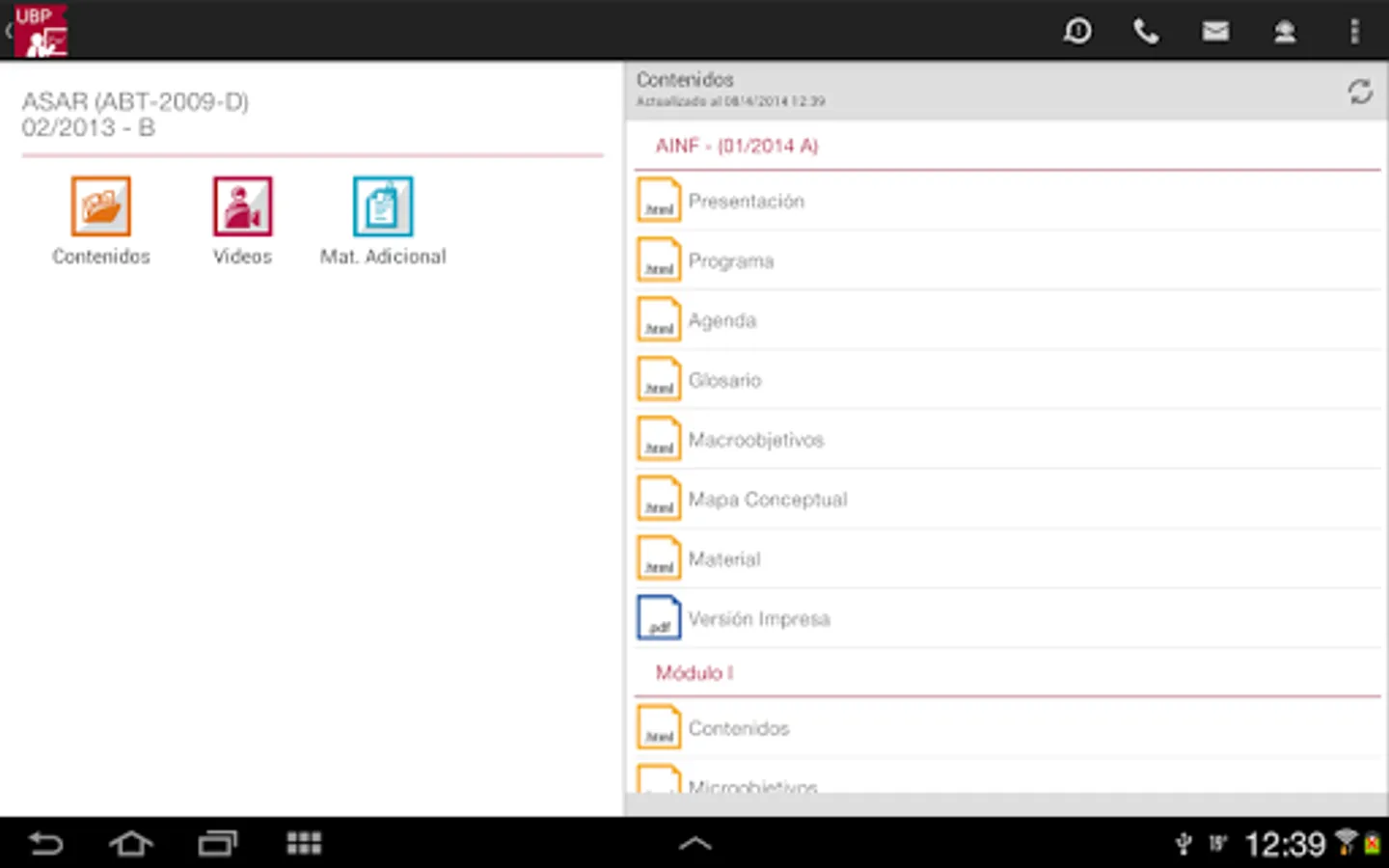Click the pdf icon beside Versión Impresa
This screenshot has width=1389, height=868.
660,618
